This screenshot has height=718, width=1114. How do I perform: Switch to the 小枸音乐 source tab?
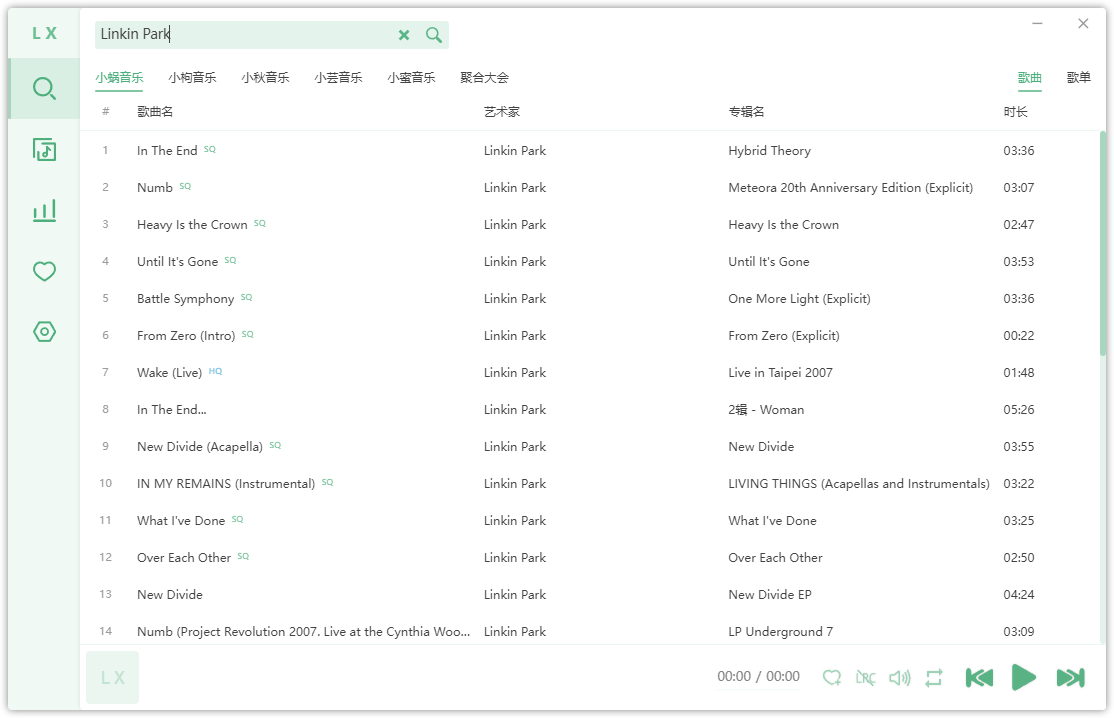point(192,78)
